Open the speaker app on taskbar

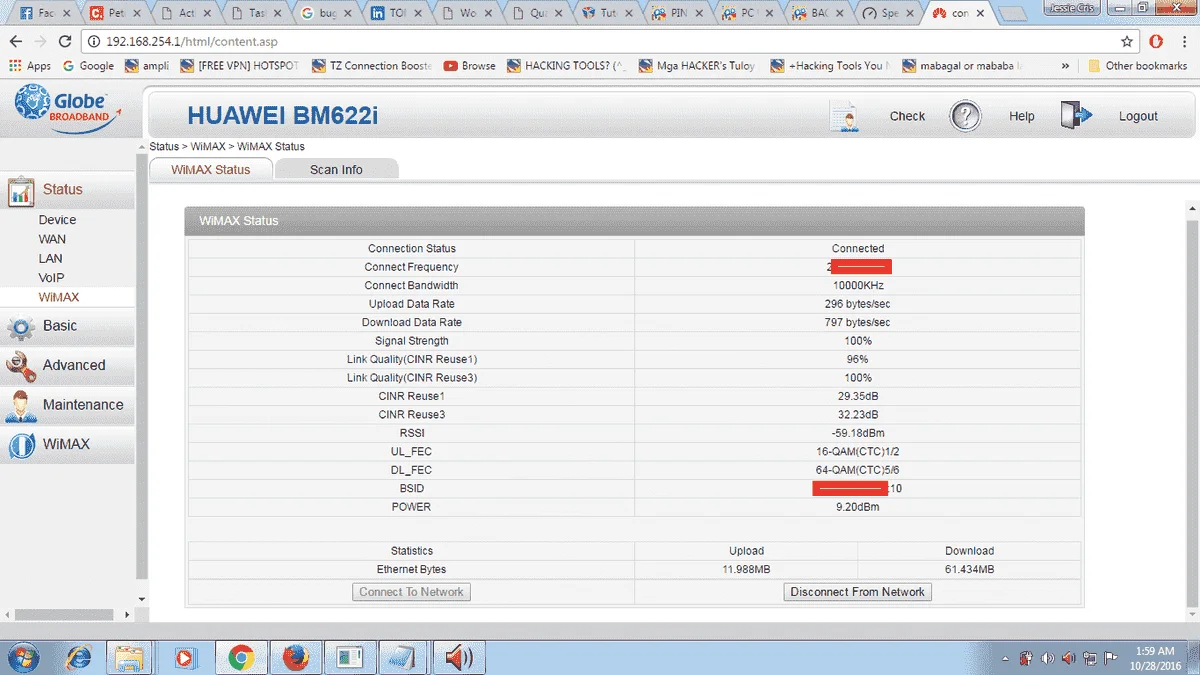tap(458, 657)
